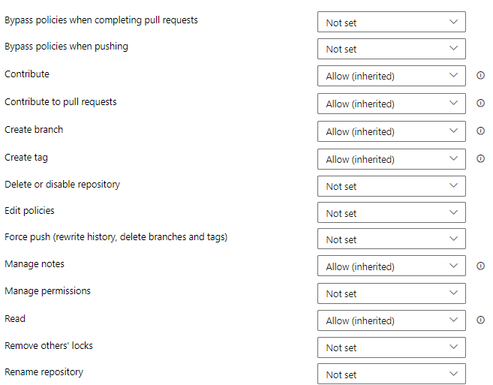493x385 pixels.
Task: Click info icon next to Create tag
Action: 480,159
